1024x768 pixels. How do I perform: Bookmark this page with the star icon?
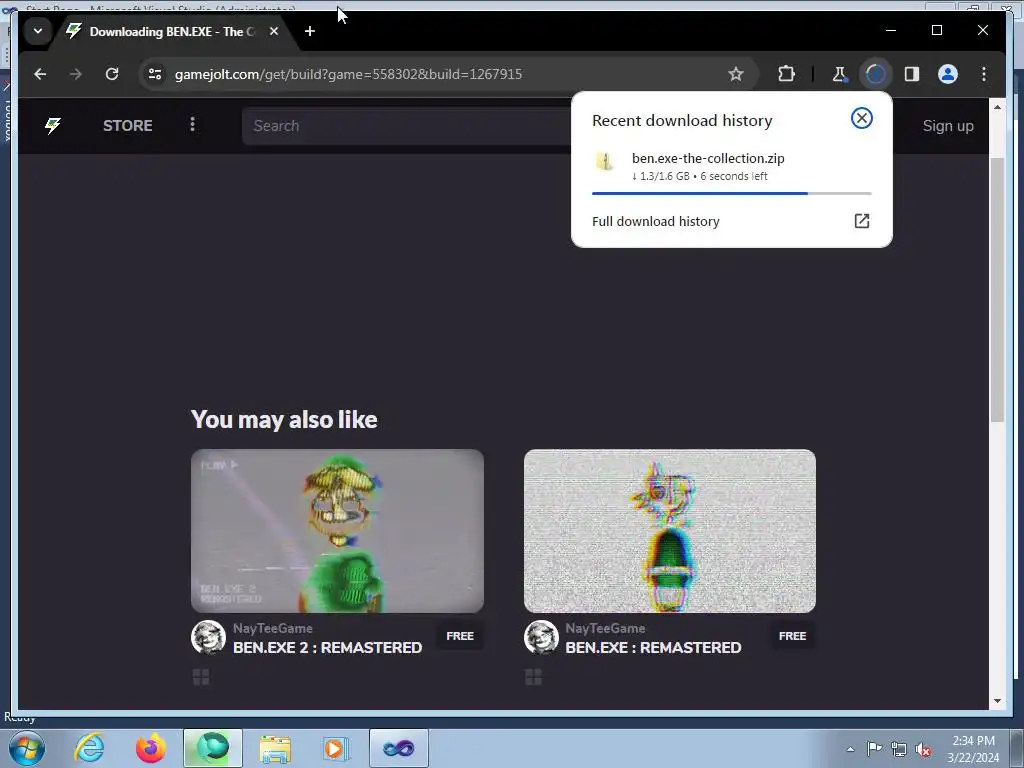pyautogui.click(x=735, y=74)
